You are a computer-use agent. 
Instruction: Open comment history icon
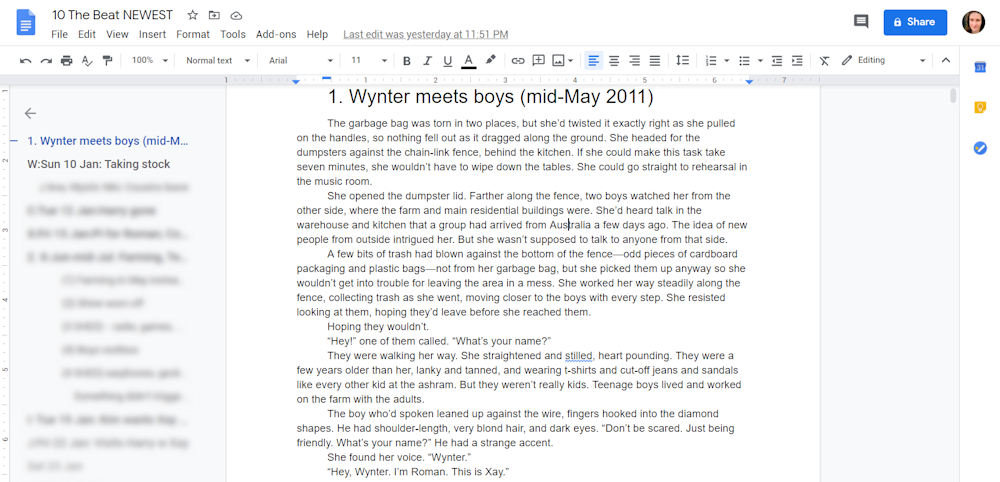(860, 22)
